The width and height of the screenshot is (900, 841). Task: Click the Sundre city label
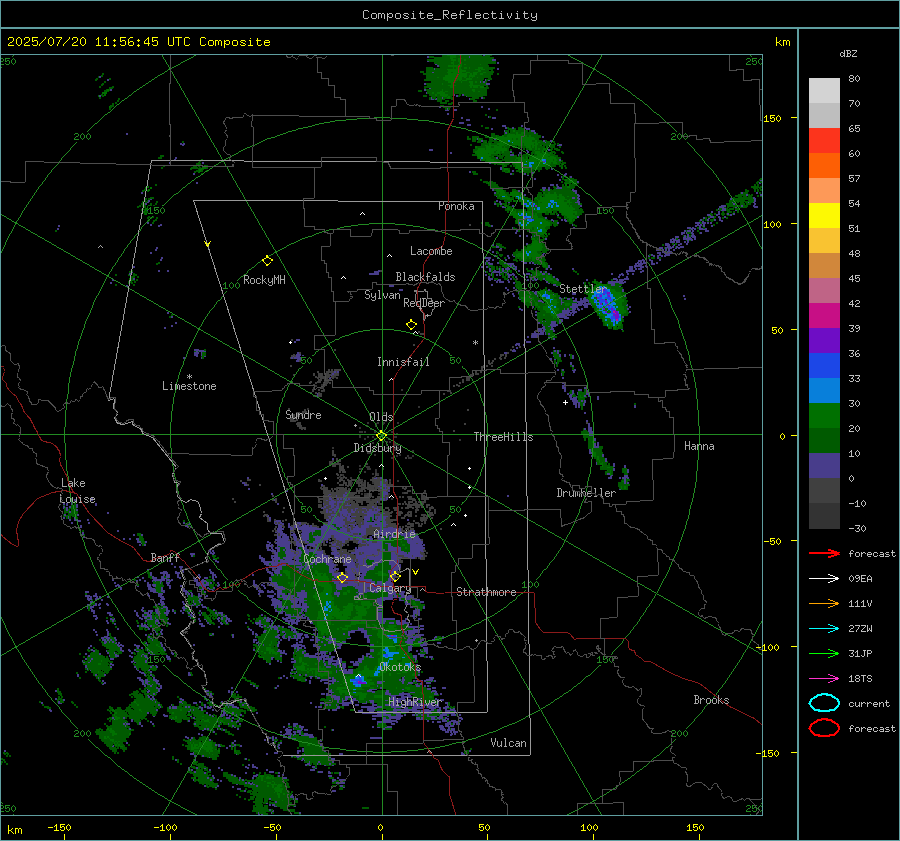tap(303, 414)
